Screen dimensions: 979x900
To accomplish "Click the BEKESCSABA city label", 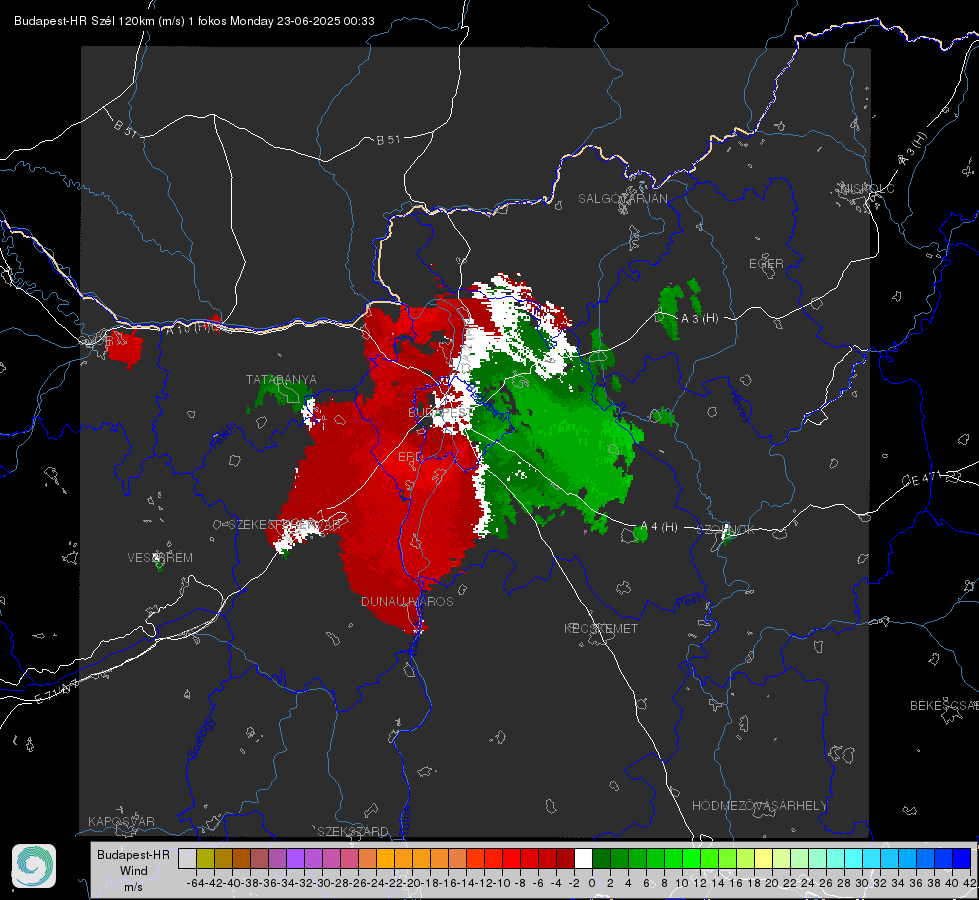I will coord(944,706).
